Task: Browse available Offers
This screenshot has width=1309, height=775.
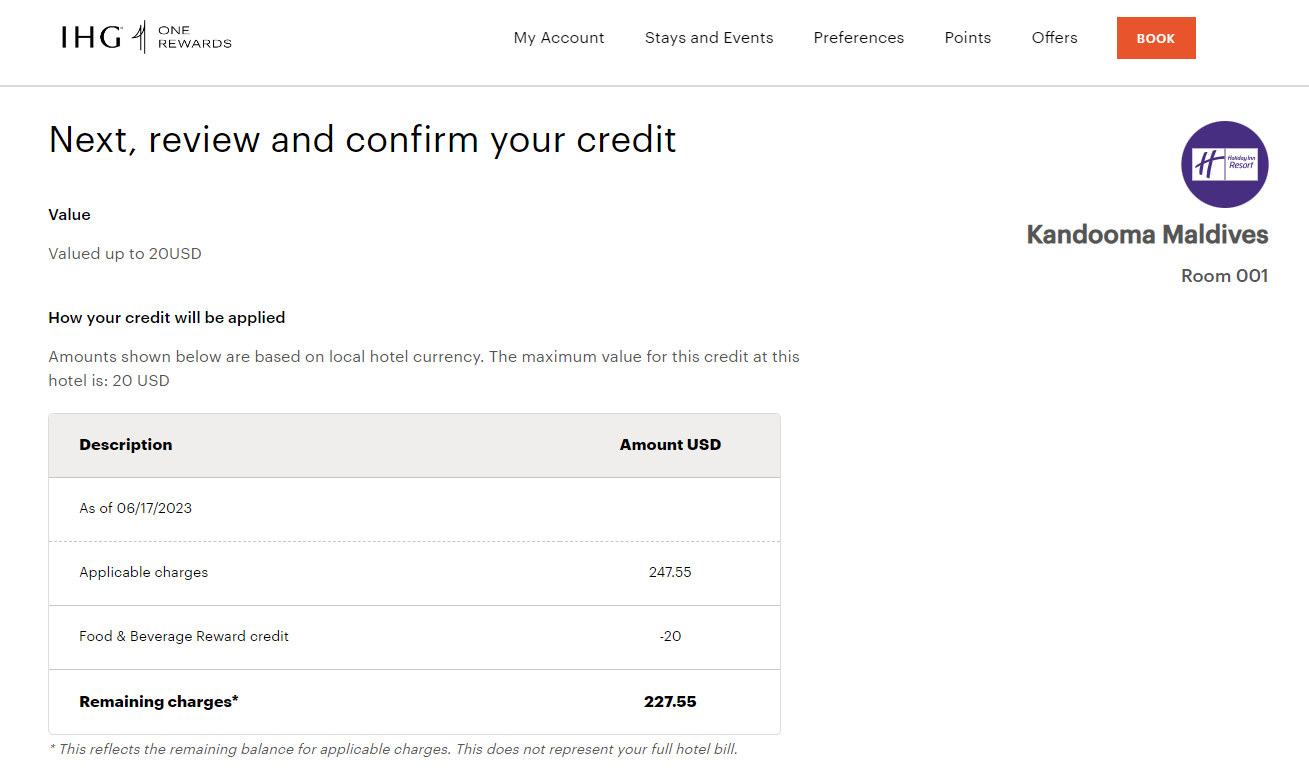Action: coord(1054,37)
